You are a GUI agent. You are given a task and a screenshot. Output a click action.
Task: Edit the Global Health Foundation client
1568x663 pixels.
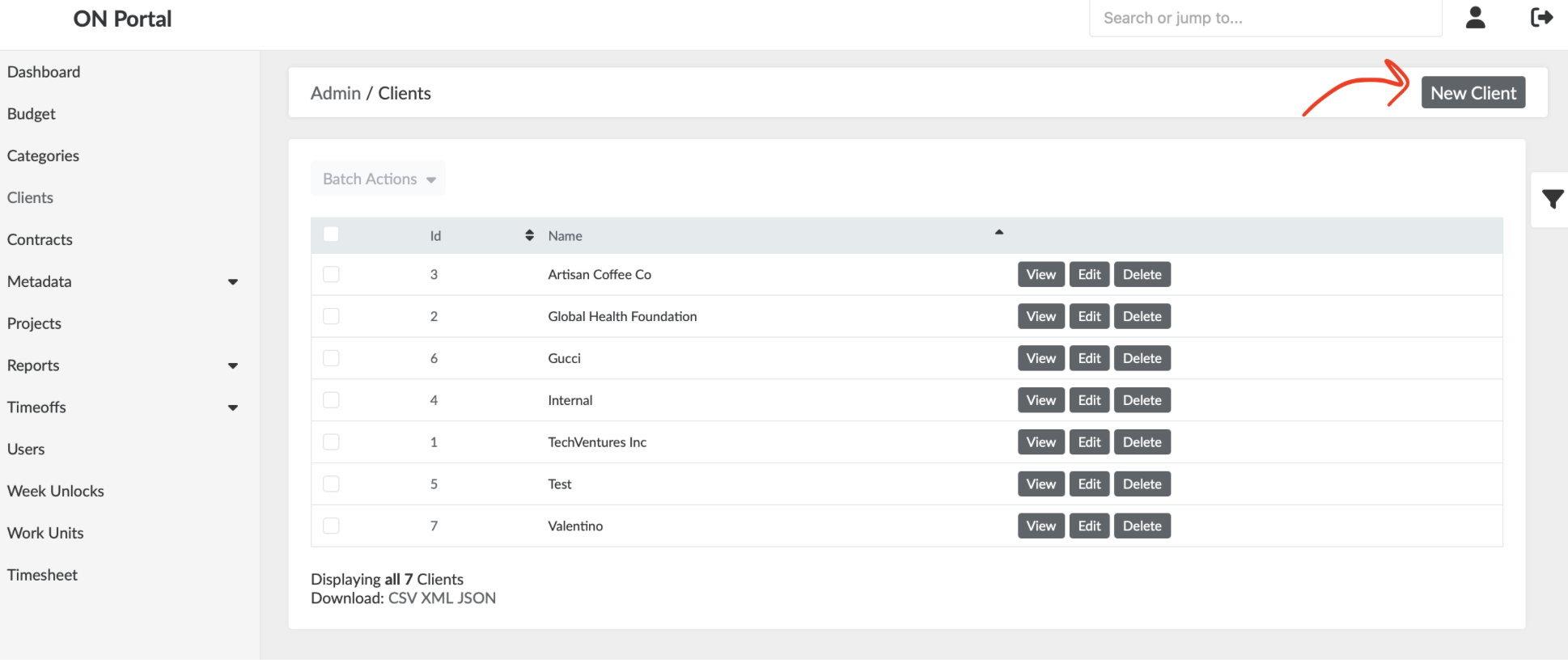[x=1089, y=317]
